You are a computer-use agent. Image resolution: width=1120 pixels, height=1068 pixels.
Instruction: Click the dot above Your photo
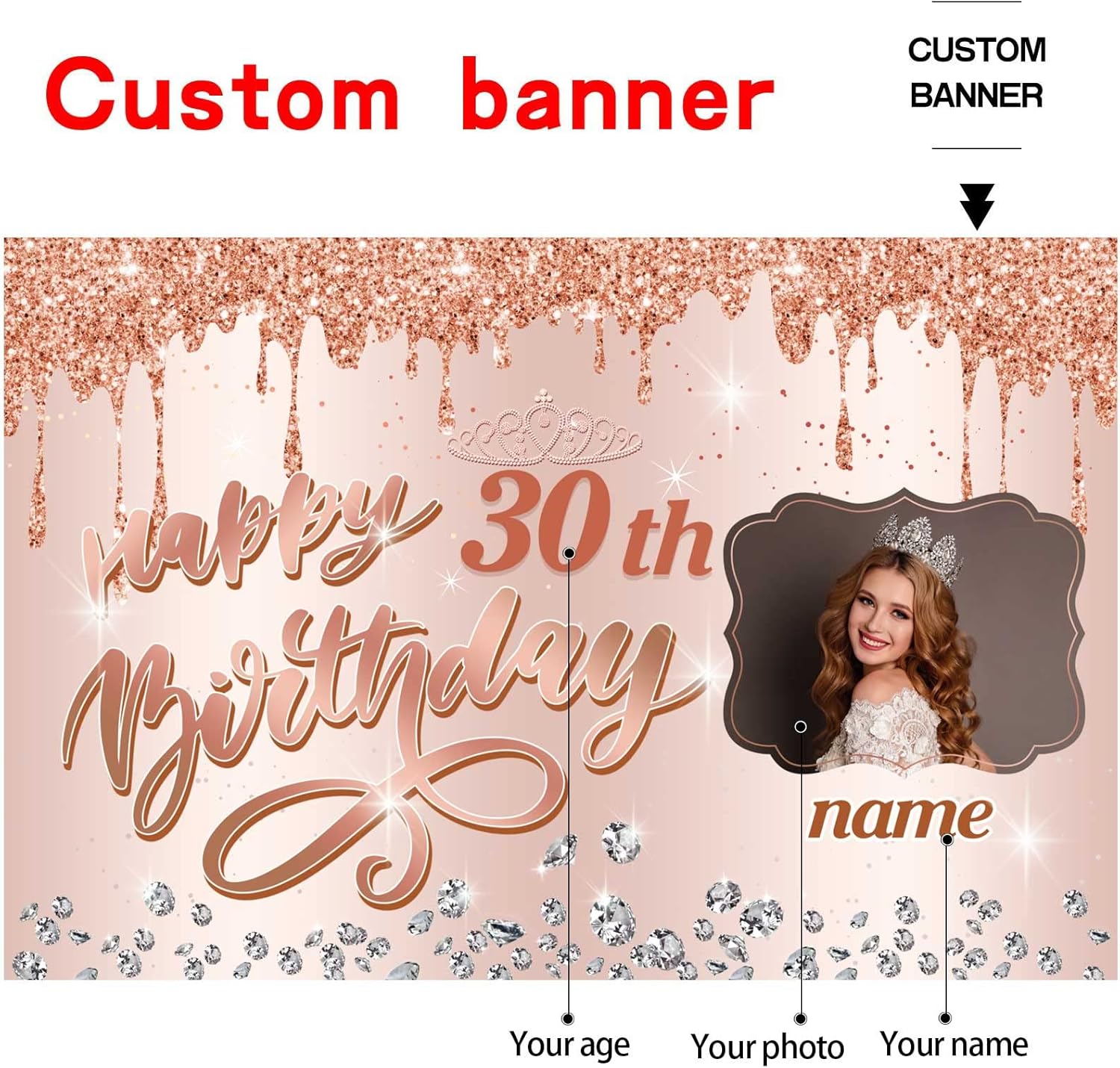pyautogui.click(x=800, y=1019)
